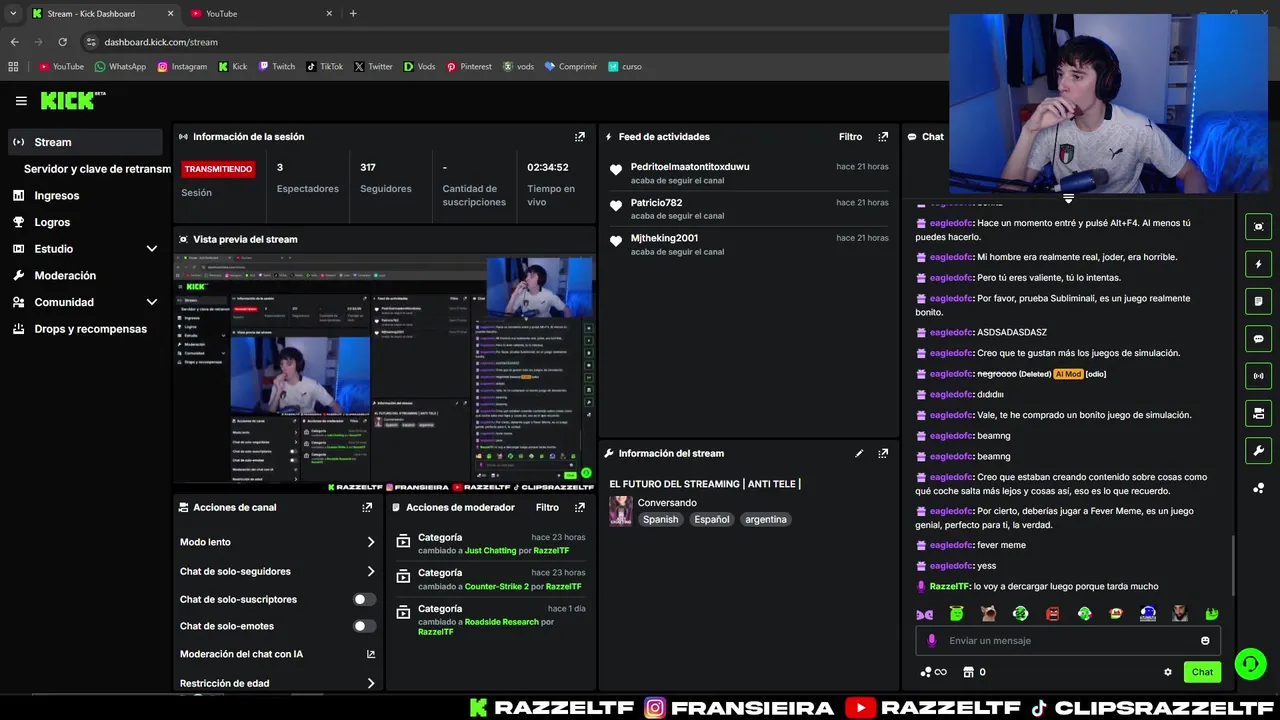Screen dimensions: 1280x720
Task: Click the speech bubble icon in right toolbar
Action: tap(1259, 339)
